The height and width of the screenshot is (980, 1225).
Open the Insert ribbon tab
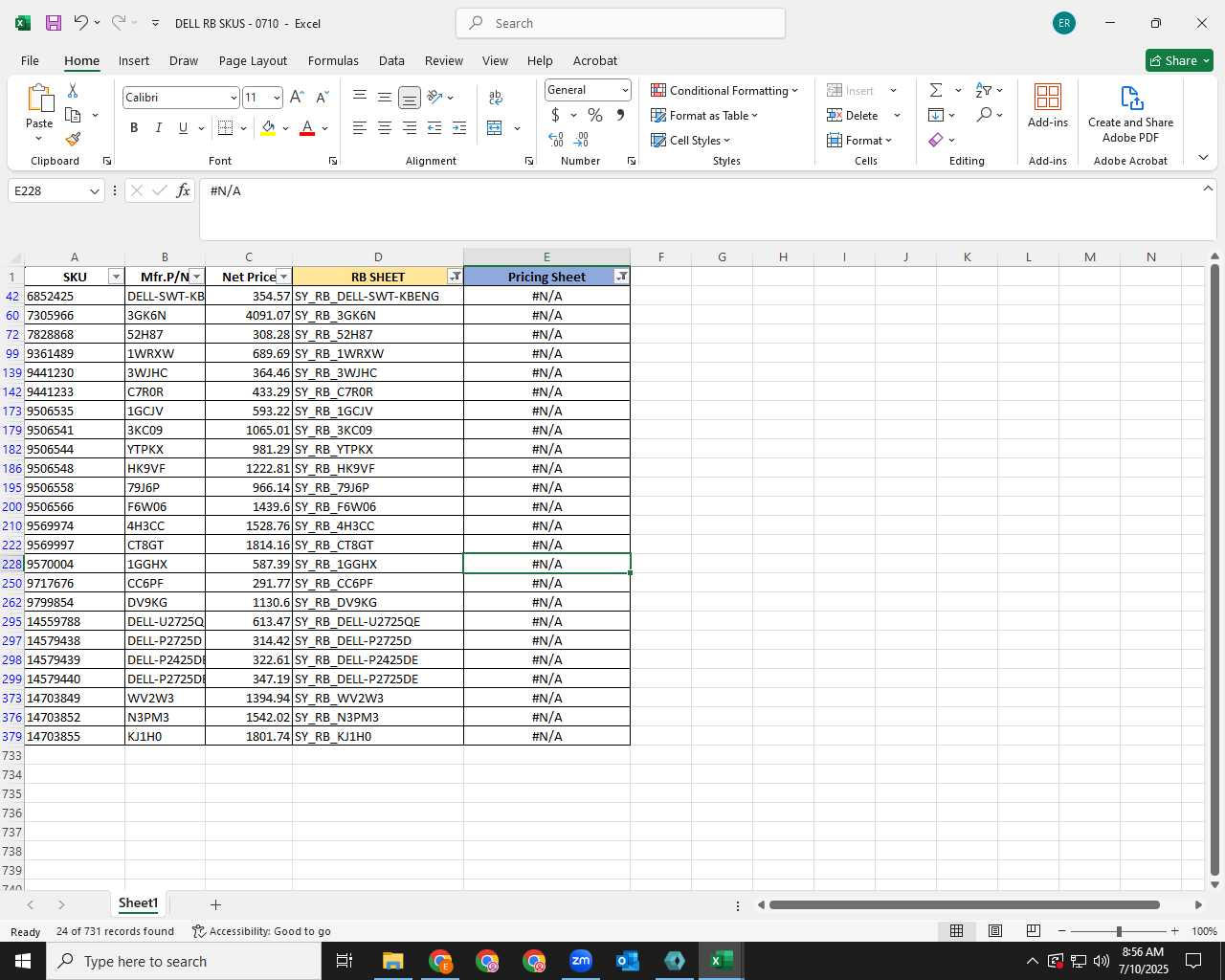click(134, 60)
